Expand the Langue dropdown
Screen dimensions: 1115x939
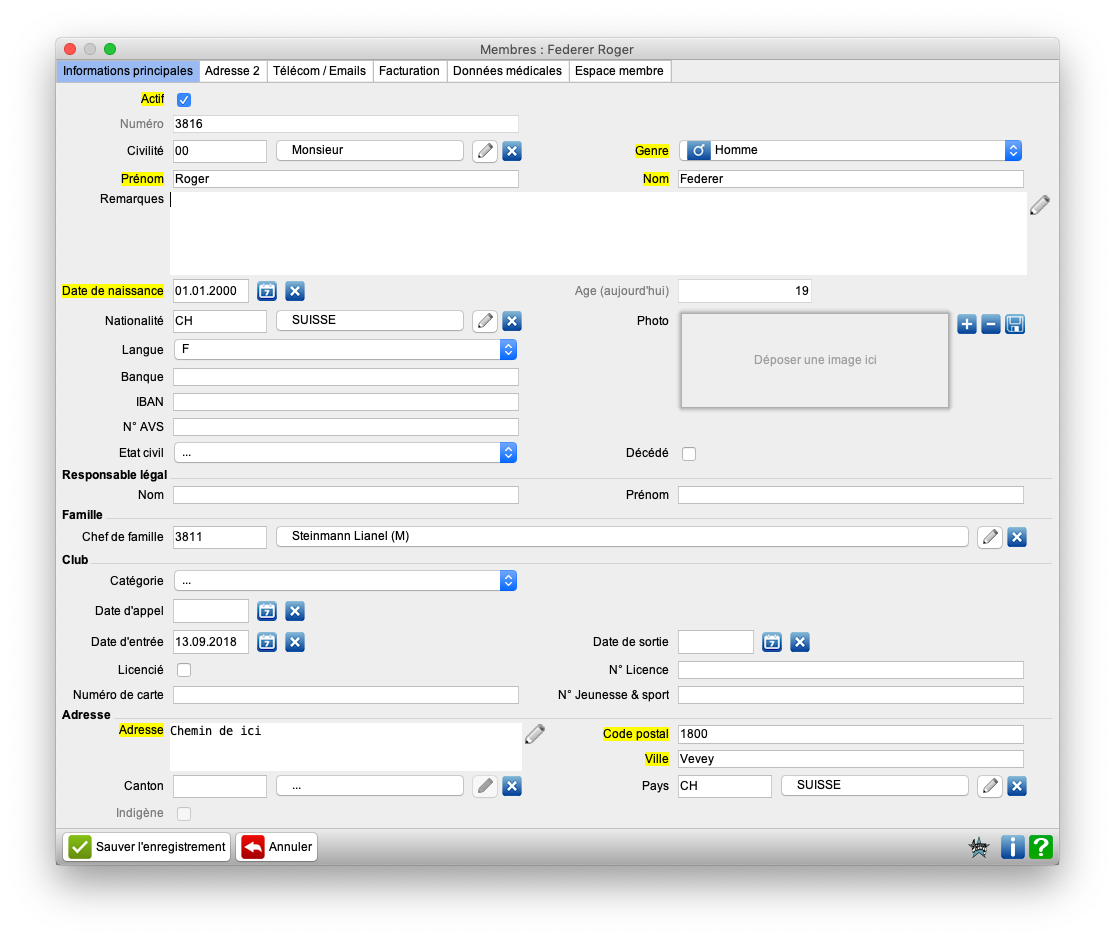click(345, 350)
